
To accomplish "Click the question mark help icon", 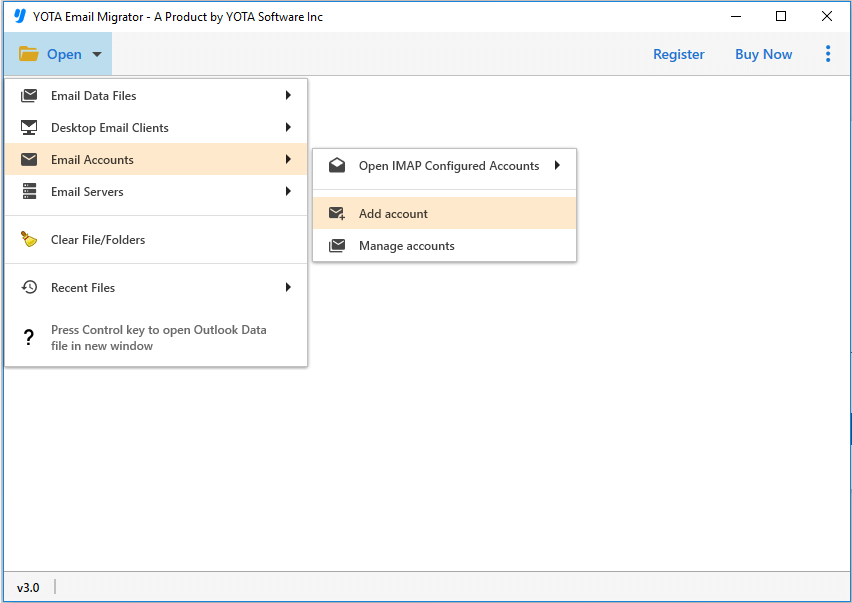I will (28, 337).
